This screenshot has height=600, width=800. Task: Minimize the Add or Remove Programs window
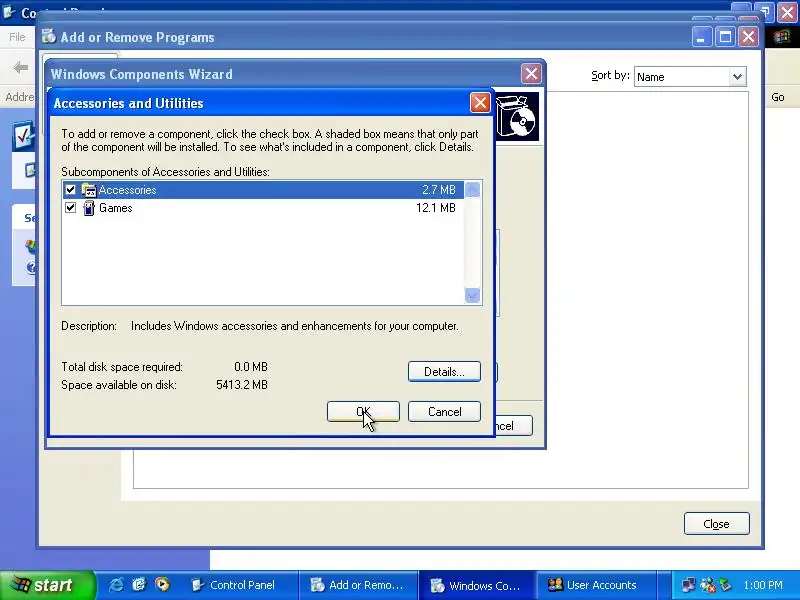pyautogui.click(x=702, y=37)
